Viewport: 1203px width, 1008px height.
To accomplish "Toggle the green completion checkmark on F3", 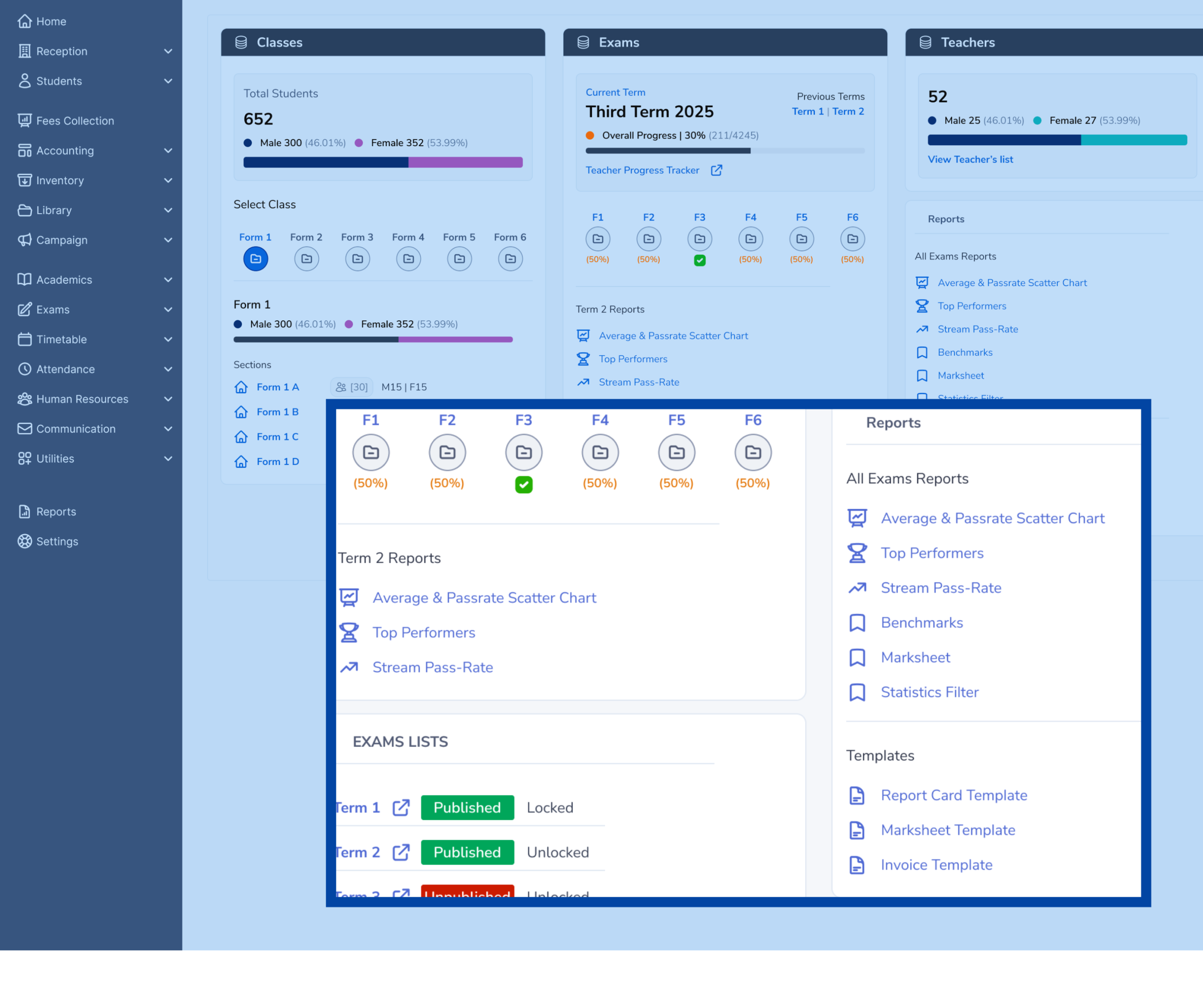I will pos(523,485).
